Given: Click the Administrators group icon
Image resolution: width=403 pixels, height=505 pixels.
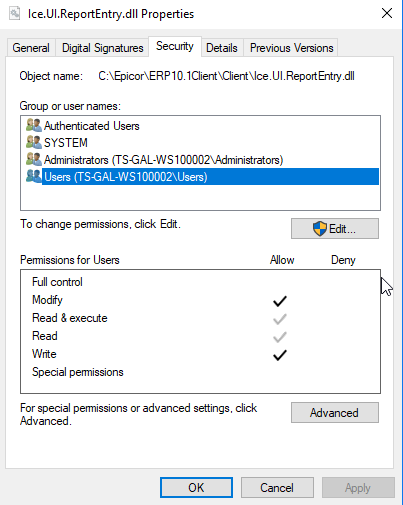Looking at the screenshot, I should 33,159.
